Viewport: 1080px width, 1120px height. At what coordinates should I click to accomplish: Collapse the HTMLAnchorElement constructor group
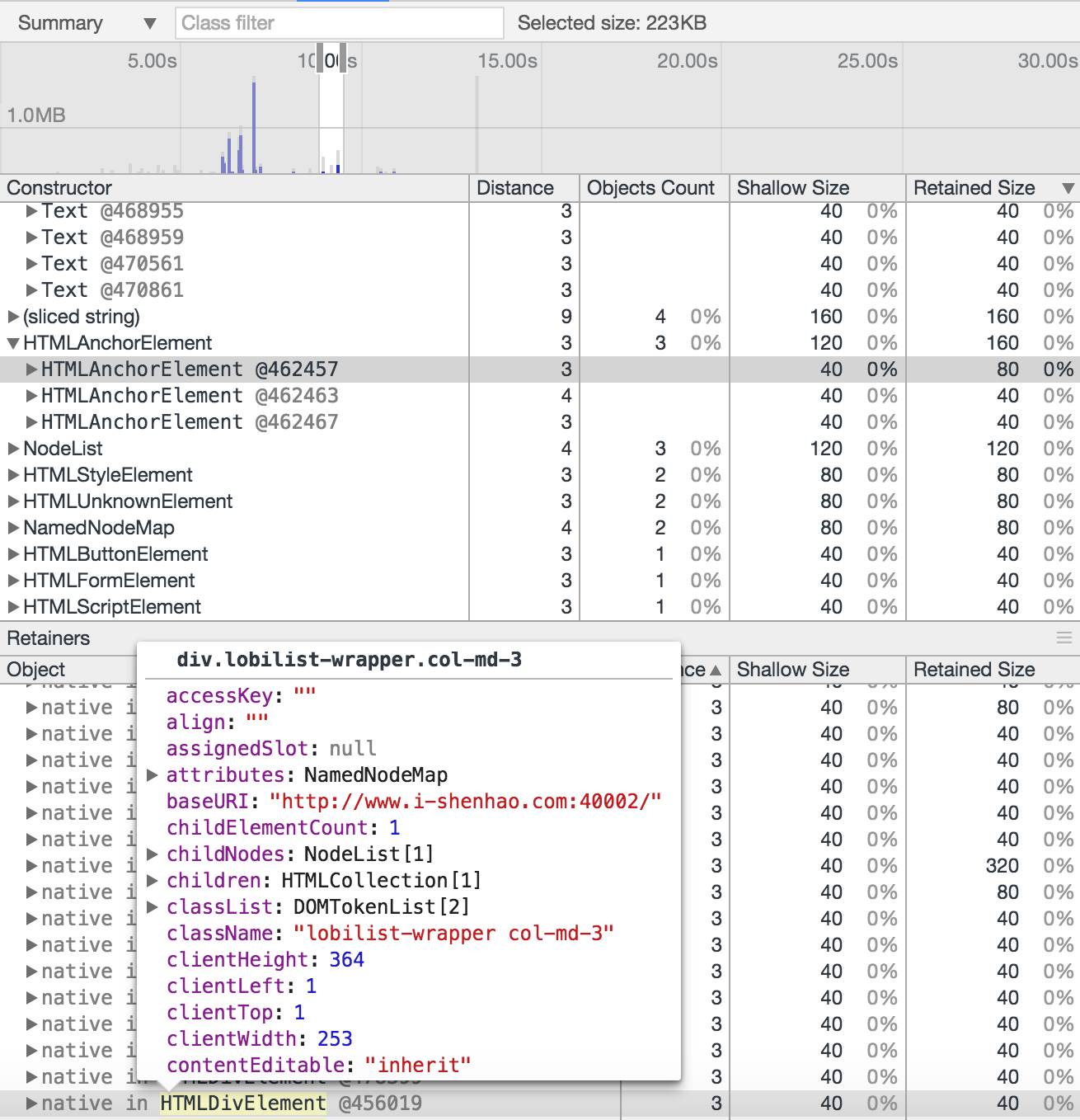(x=13, y=343)
